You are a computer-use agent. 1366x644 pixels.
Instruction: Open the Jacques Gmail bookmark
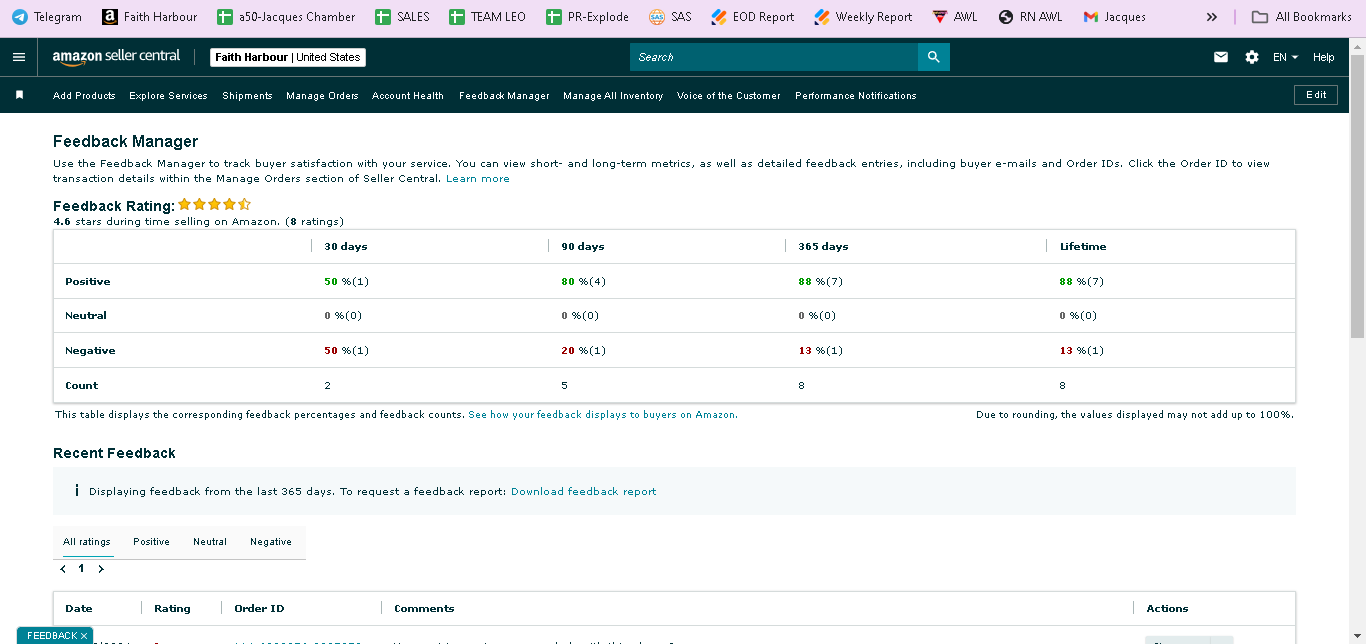coord(1114,17)
